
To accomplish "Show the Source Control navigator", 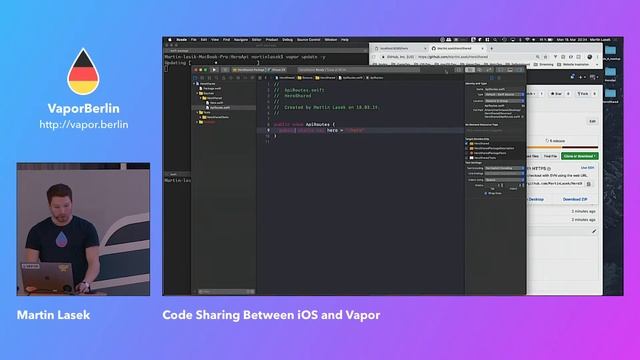I will coord(202,78).
